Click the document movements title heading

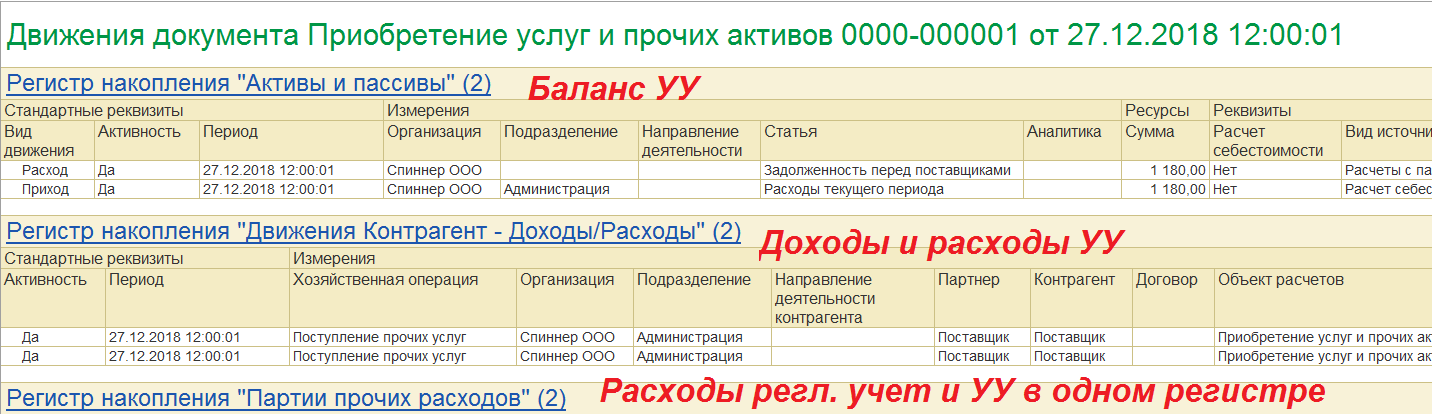point(674,35)
